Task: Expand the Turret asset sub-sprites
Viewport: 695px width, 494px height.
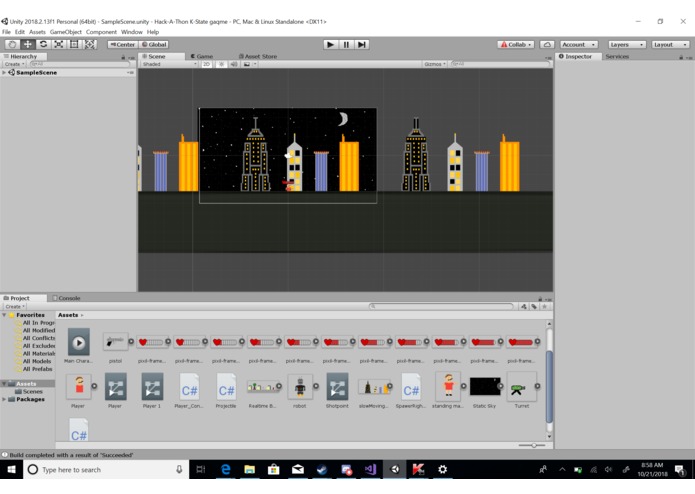Action: (537, 386)
